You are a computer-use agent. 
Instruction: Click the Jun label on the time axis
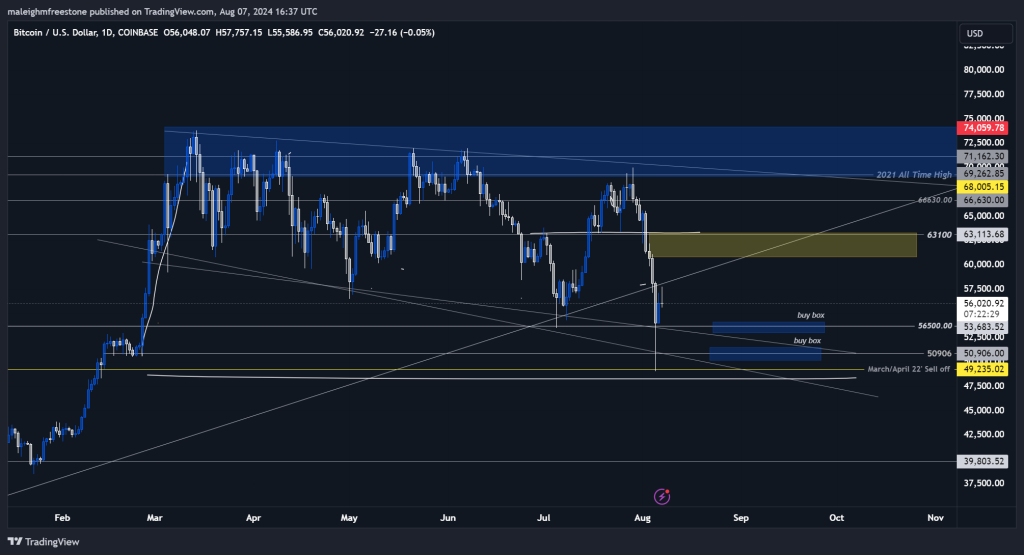click(x=448, y=518)
